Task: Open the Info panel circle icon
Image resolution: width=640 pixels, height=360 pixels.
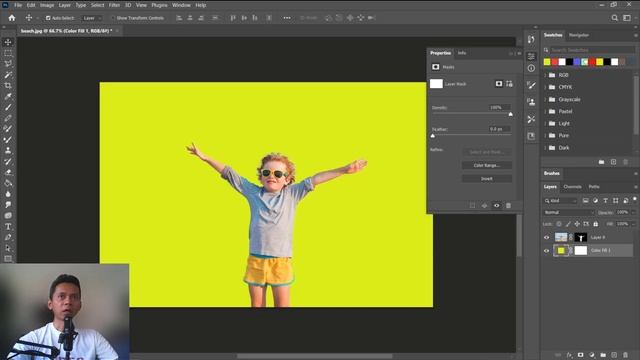Action: pos(531,68)
